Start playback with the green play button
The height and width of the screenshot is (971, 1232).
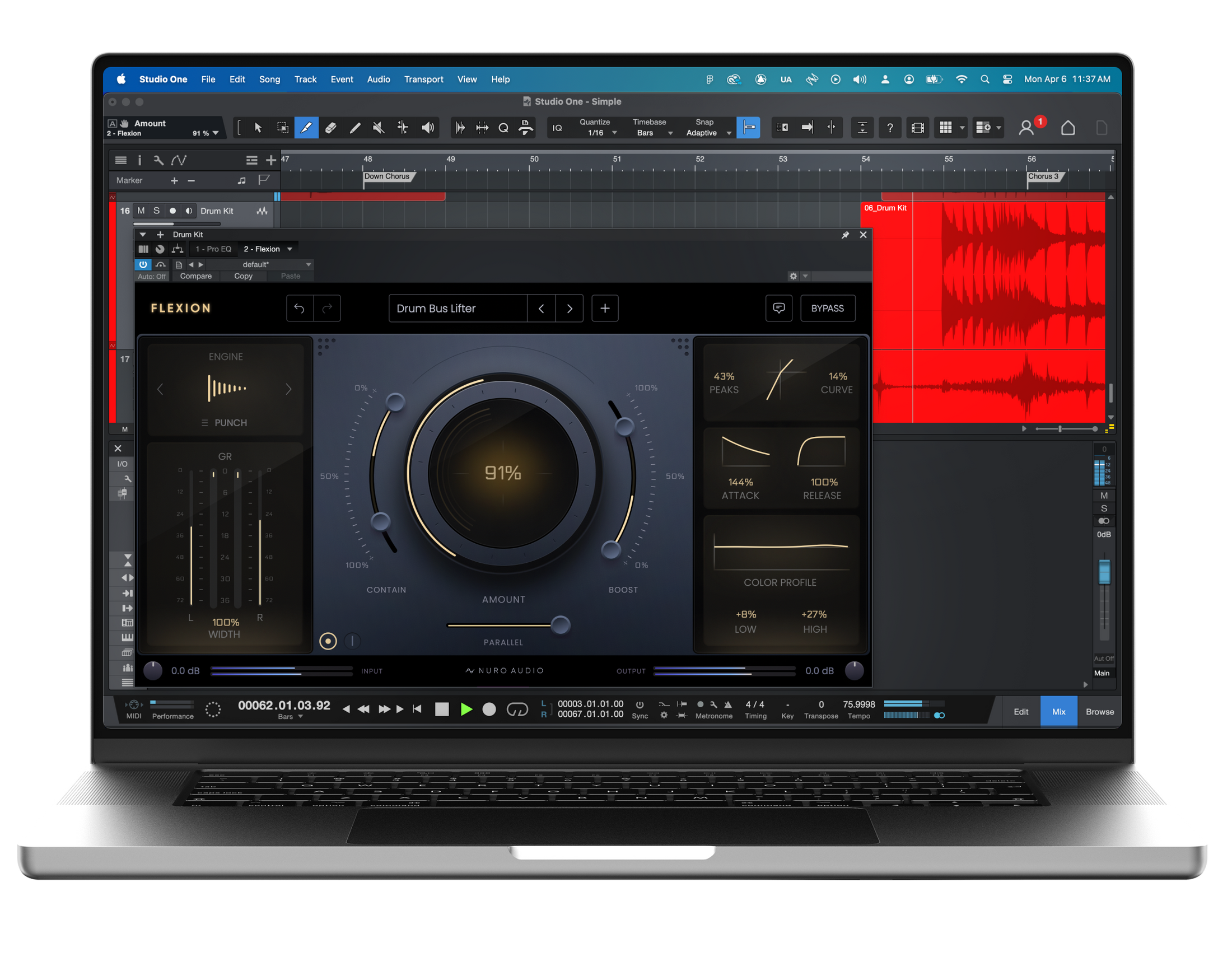pos(466,709)
